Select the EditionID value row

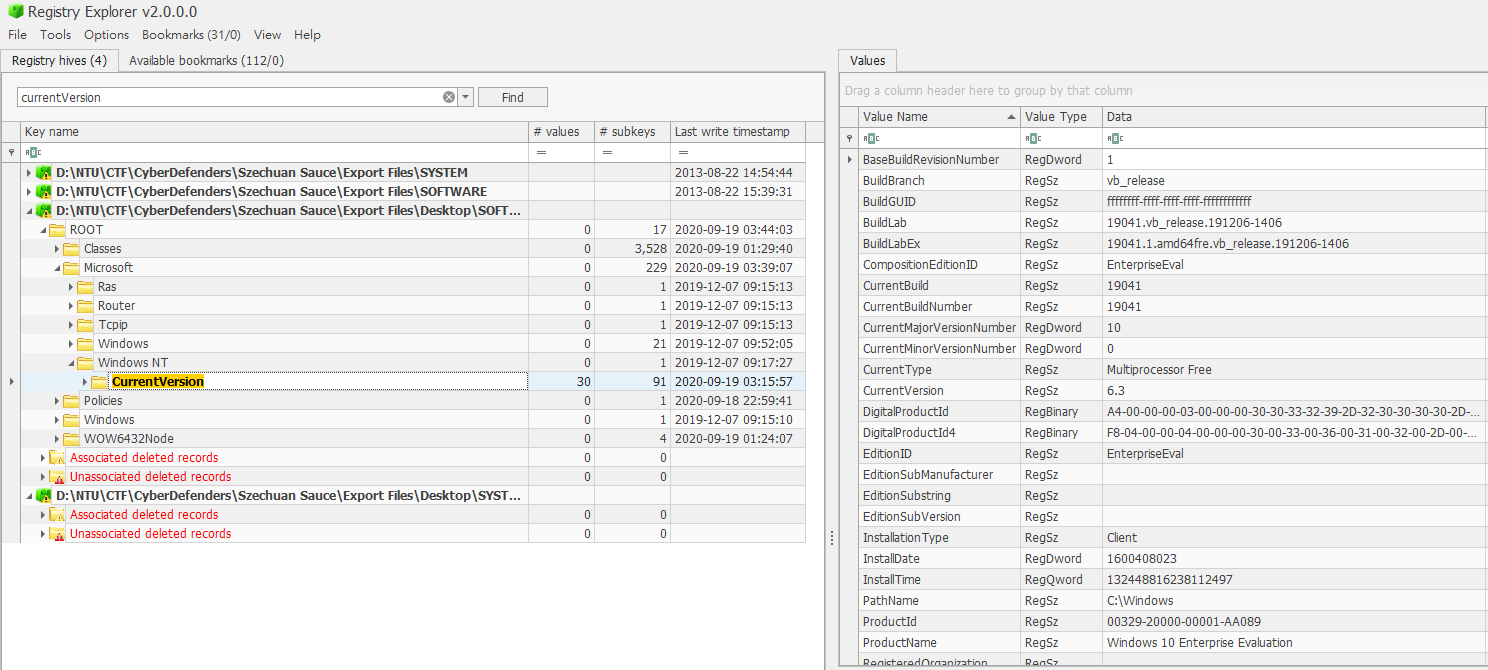tap(1164, 454)
